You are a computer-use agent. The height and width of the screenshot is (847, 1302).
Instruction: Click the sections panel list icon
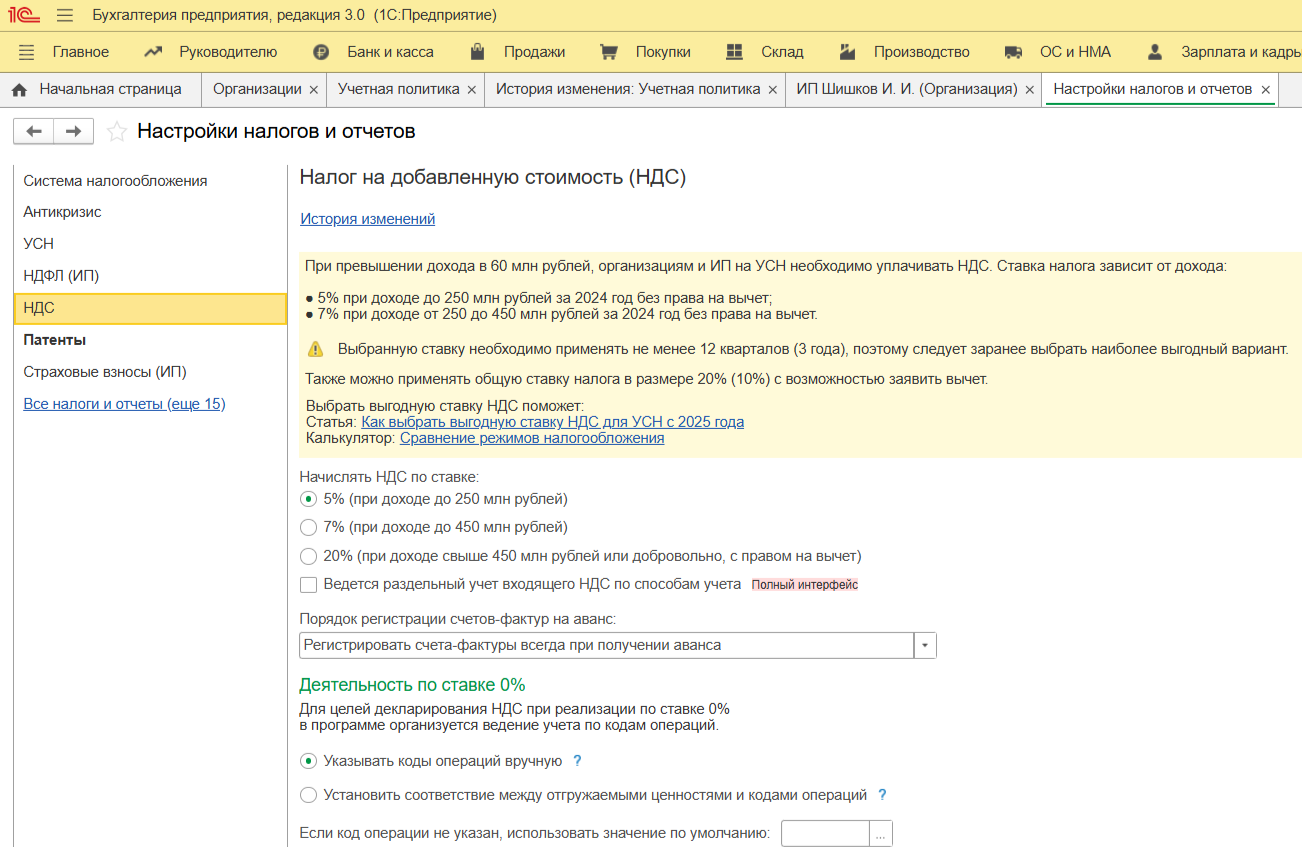(x=27, y=52)
